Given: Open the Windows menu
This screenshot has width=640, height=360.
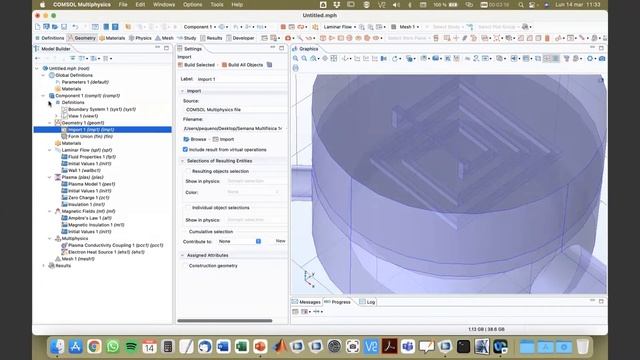Looking at the screenshot, I should tap(164, 4).
